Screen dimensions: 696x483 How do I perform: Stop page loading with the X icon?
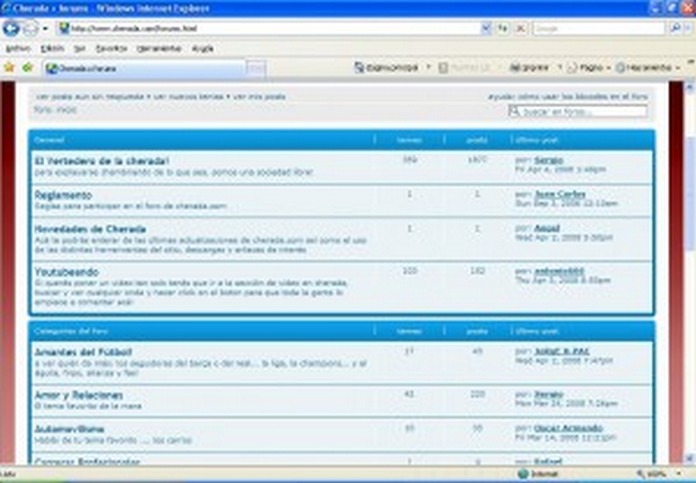(520, 28)
